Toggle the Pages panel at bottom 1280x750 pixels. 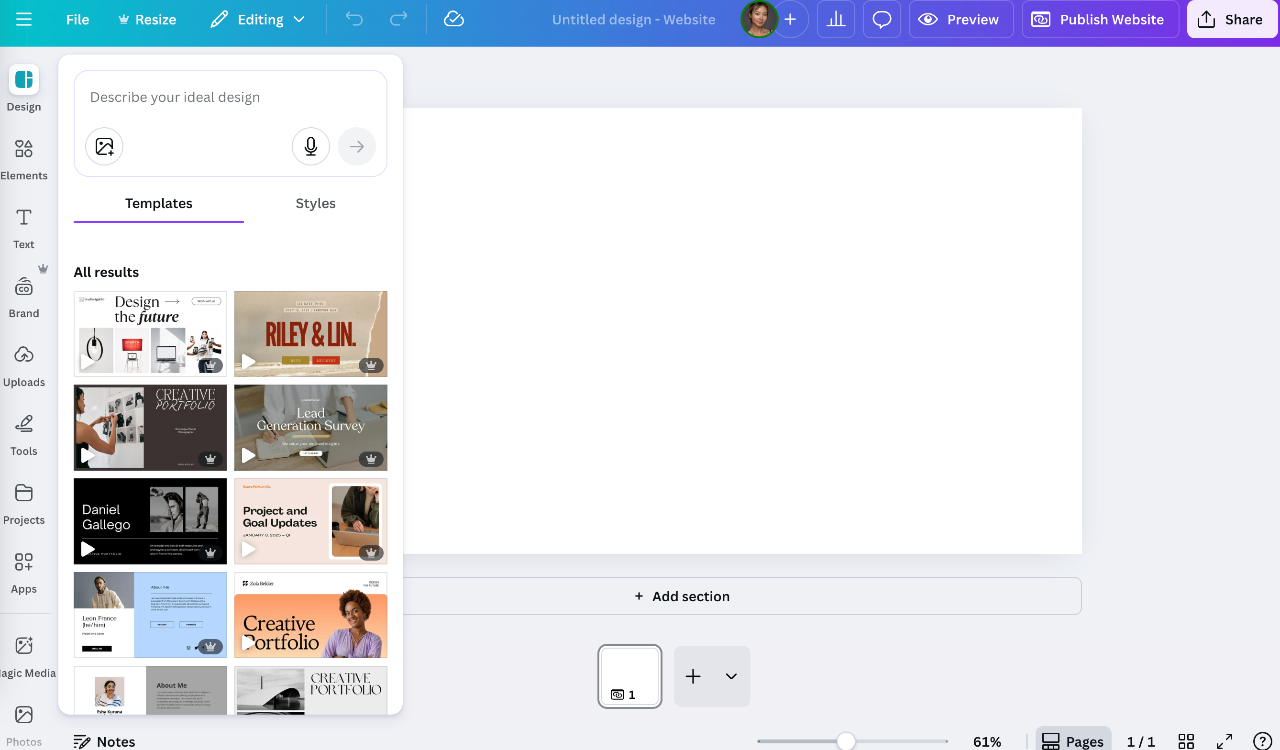pyautogui.click(x=1073, y=740)
